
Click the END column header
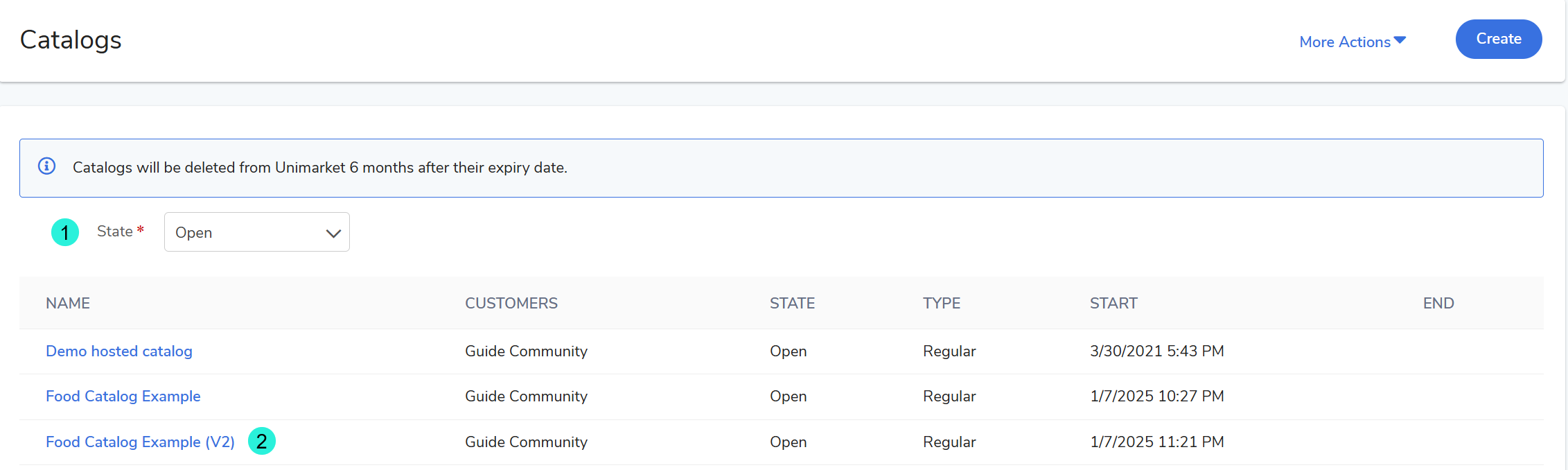1438,304
